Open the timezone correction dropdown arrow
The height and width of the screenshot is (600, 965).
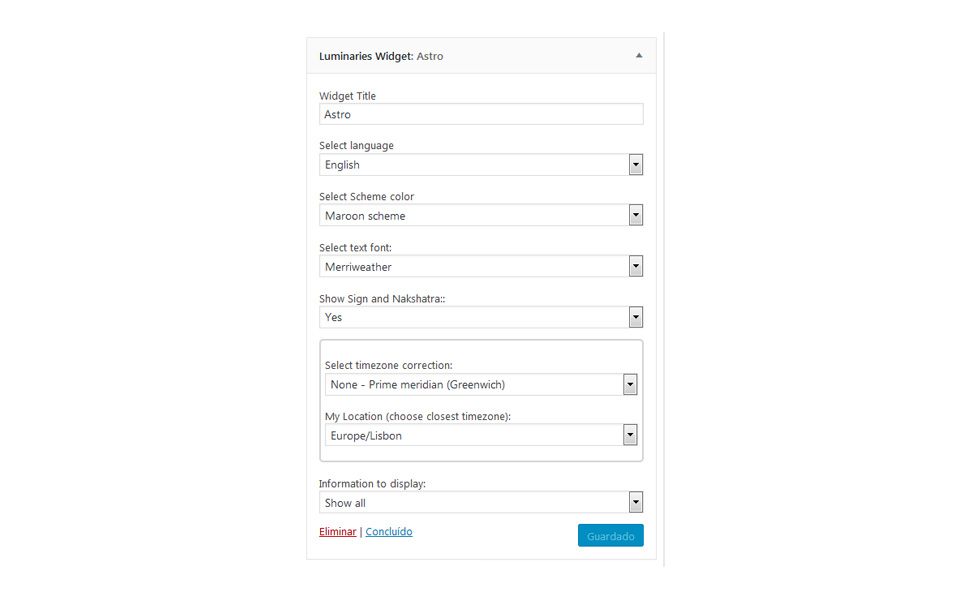pos(630,385)
